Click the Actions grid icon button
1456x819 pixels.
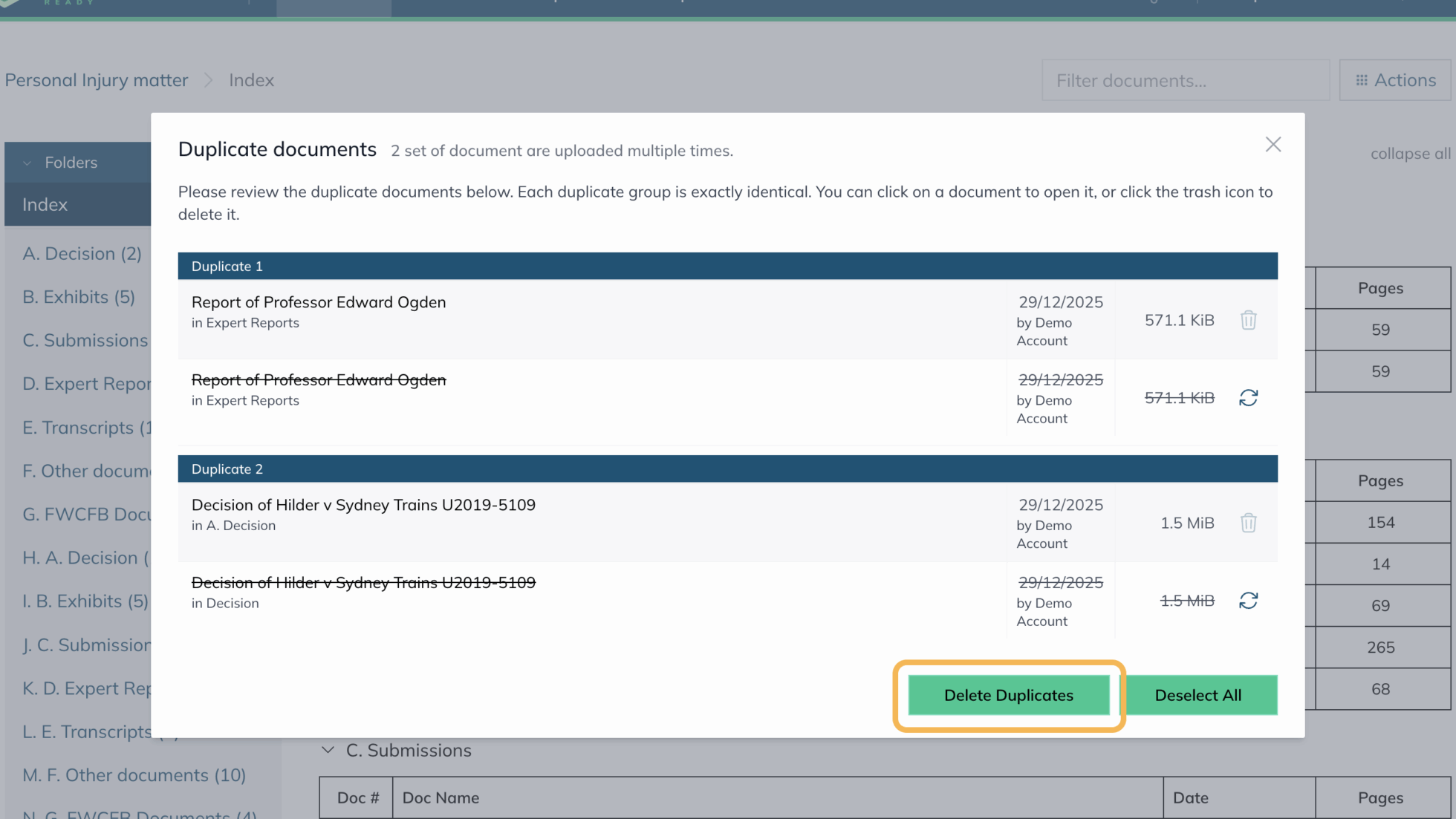point(1395,80)
